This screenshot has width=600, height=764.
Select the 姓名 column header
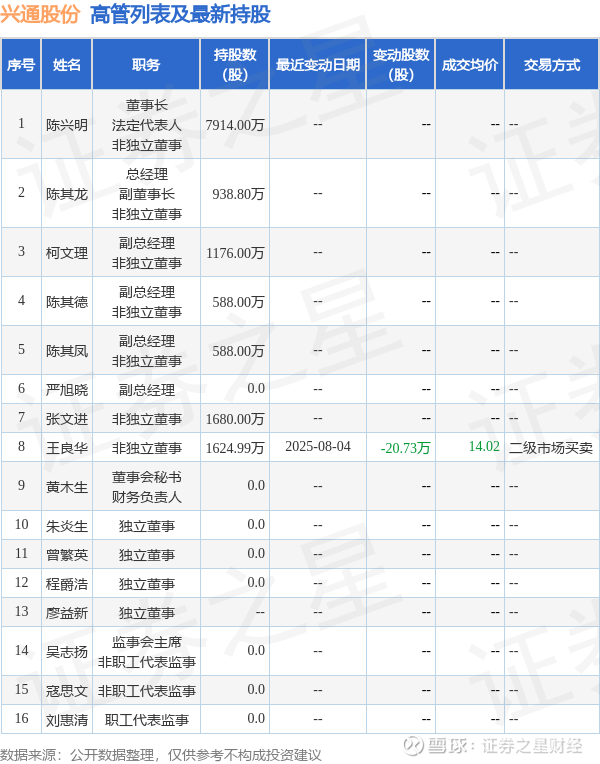(x=67, y=64)
